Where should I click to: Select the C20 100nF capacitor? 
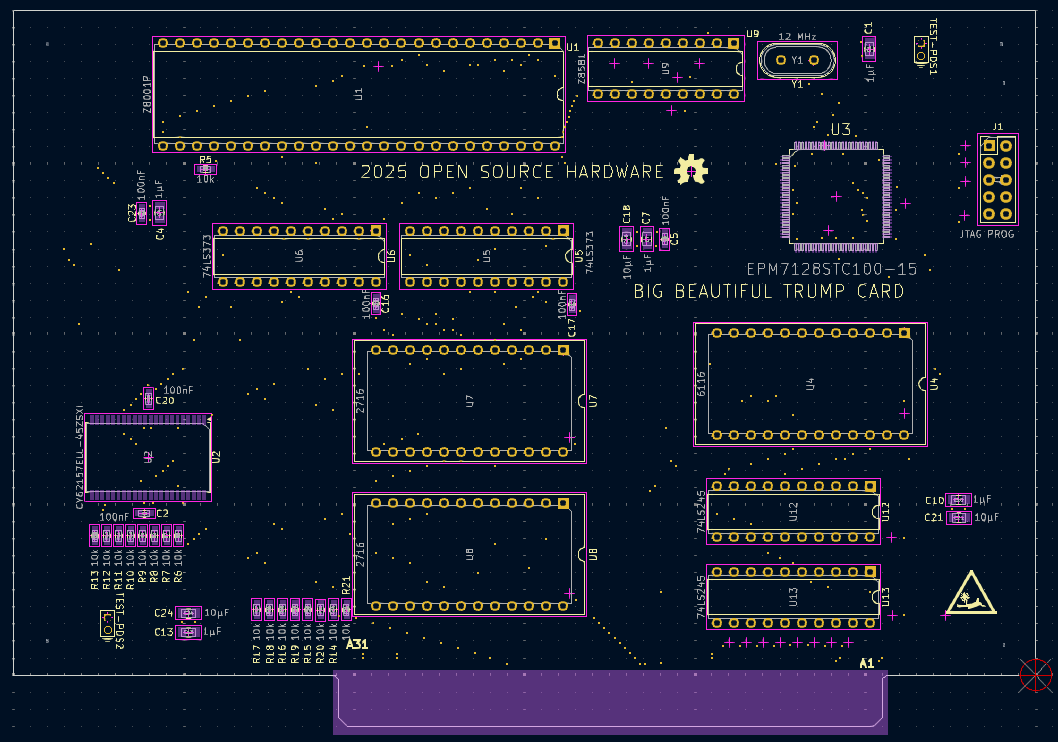tap(148, 399)
